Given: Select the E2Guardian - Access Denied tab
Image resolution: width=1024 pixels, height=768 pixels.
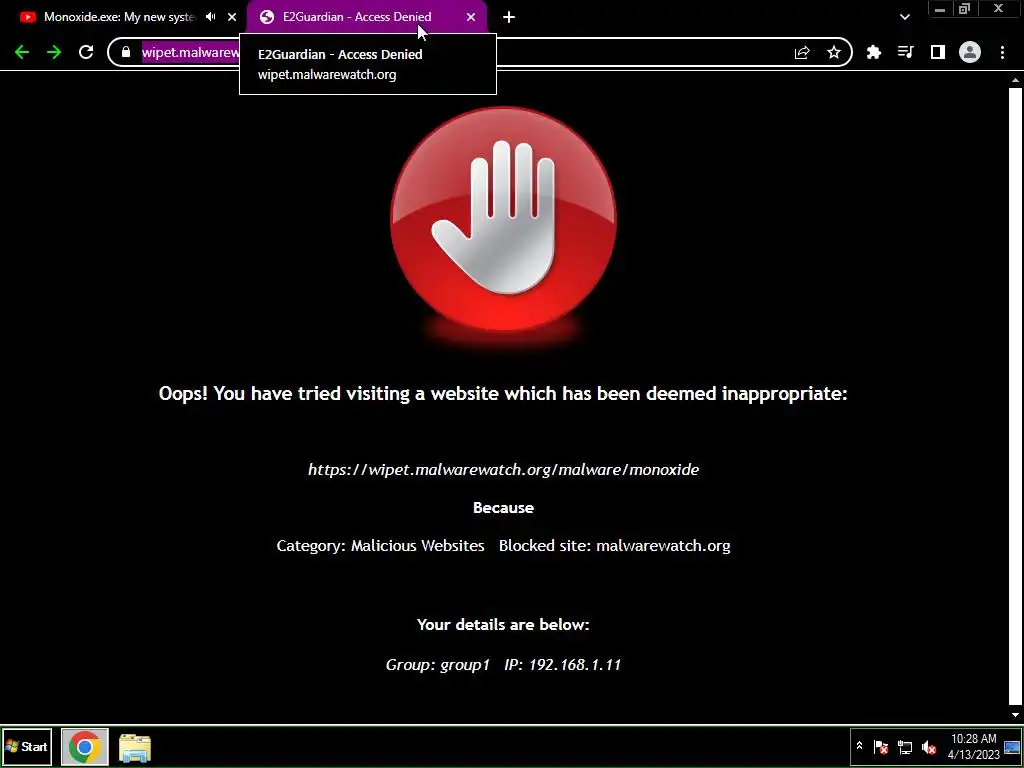Looking at the screenshot, I should (367, 17).
